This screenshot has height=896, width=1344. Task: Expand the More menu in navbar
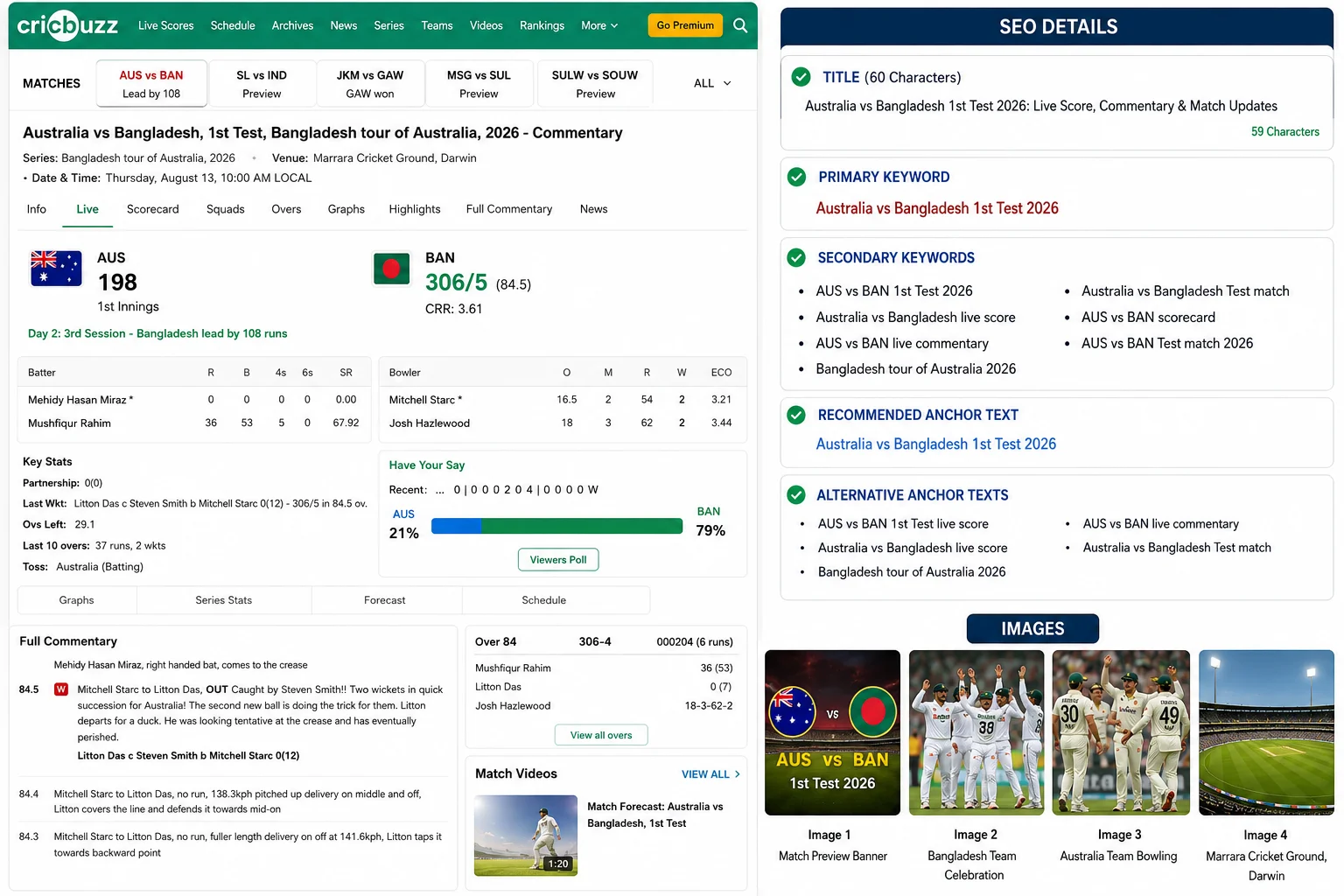[x=599, y=25]
